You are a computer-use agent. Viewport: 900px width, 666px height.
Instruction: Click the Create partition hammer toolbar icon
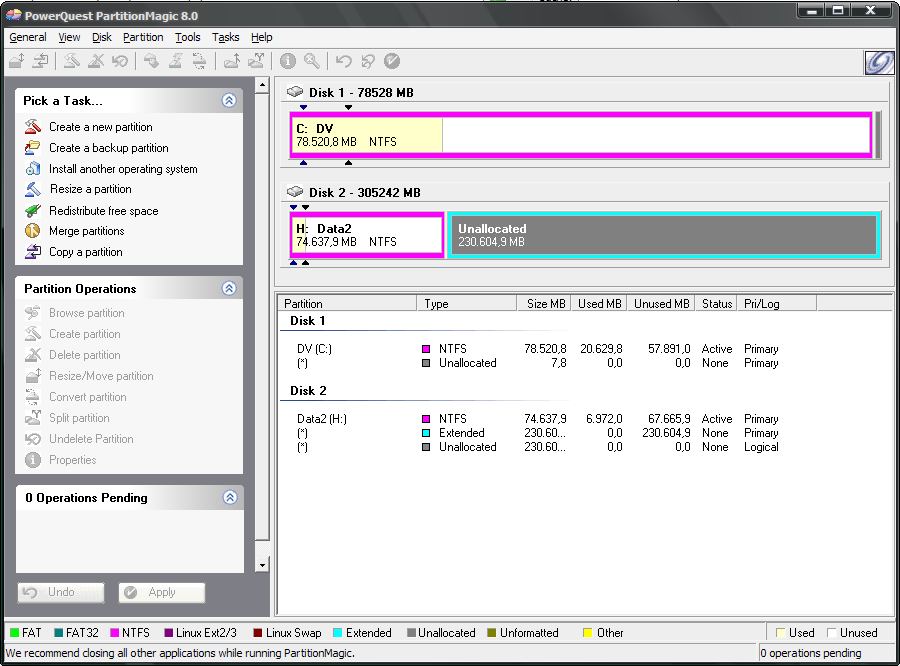pos(72,61)
